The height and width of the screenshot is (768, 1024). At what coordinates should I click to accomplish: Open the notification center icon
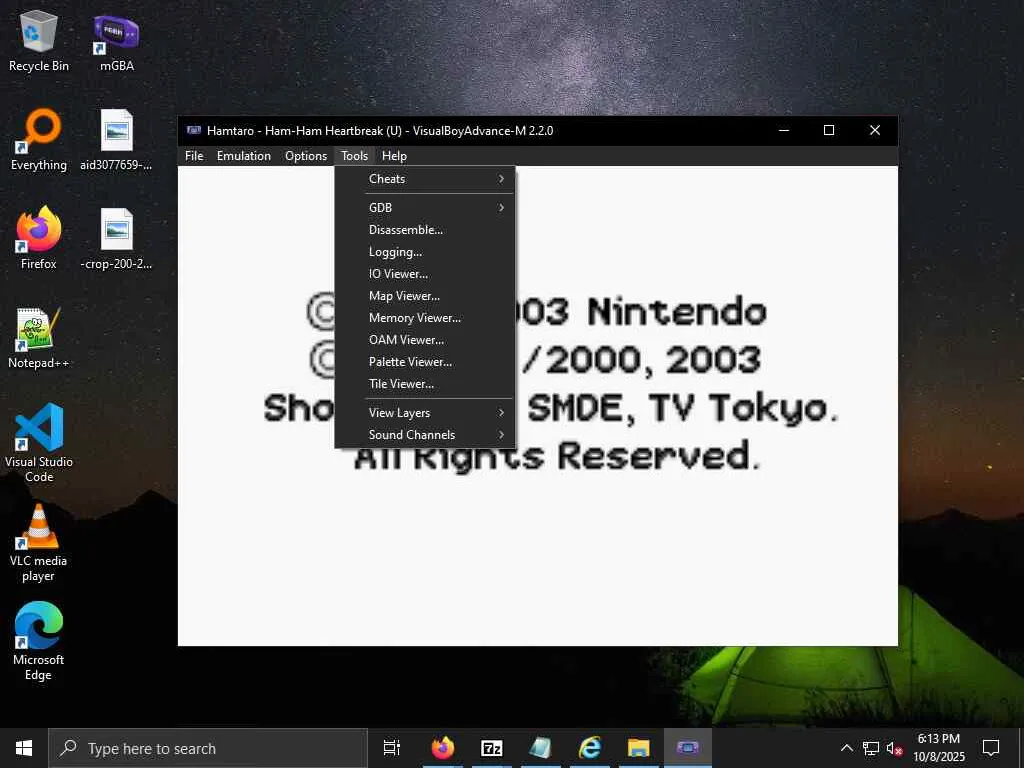click(x=991, y=748)
